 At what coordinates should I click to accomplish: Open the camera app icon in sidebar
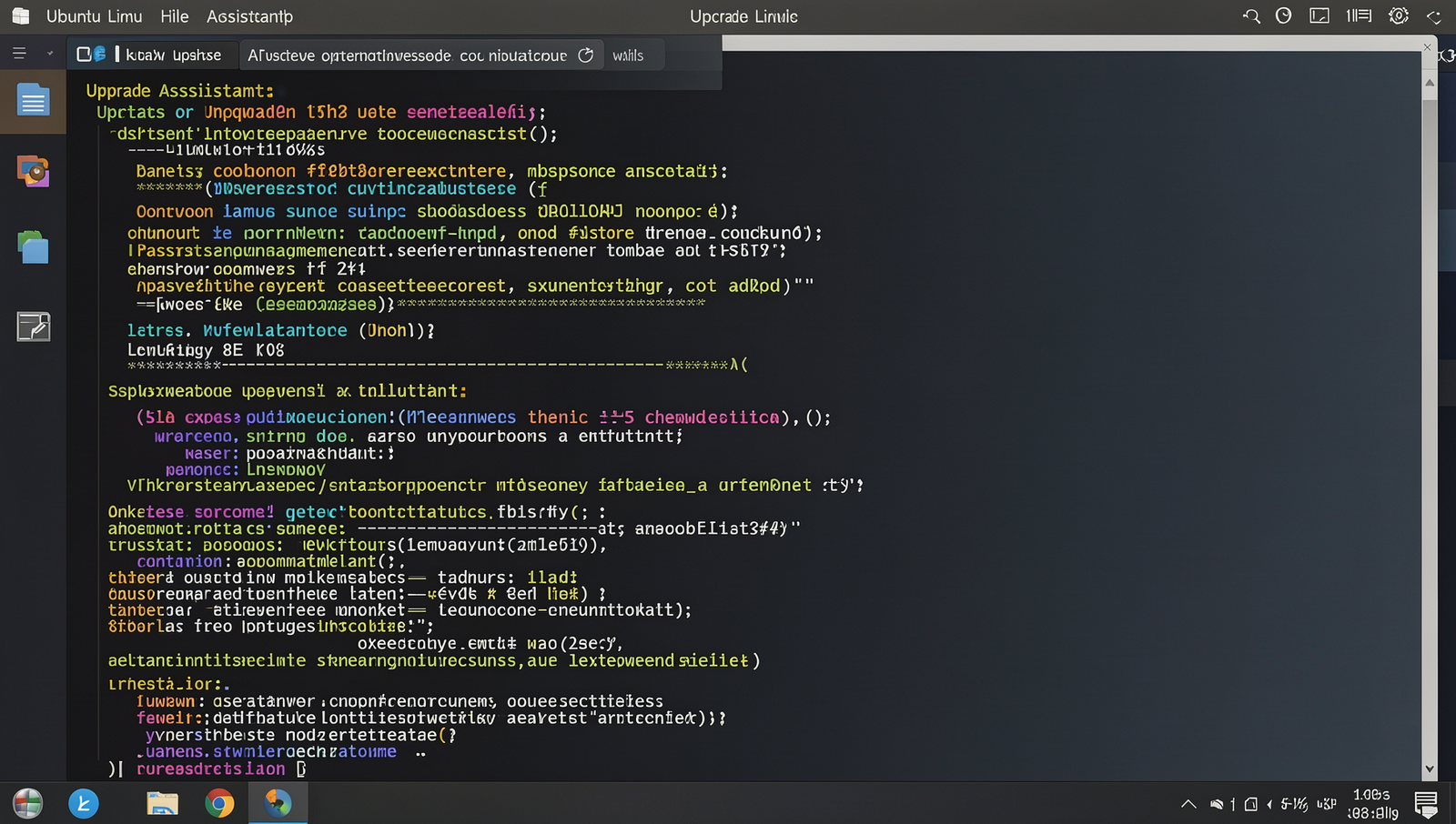(33, 171)
